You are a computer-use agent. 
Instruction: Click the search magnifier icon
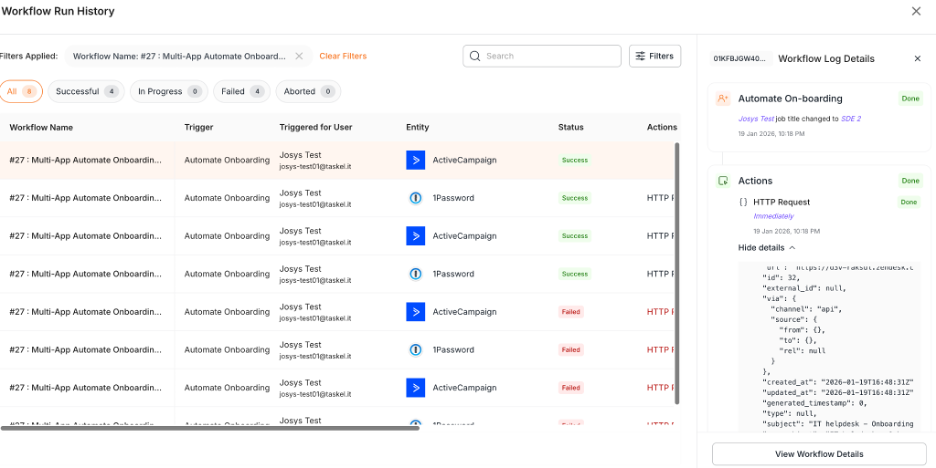[x=475, y=56]
